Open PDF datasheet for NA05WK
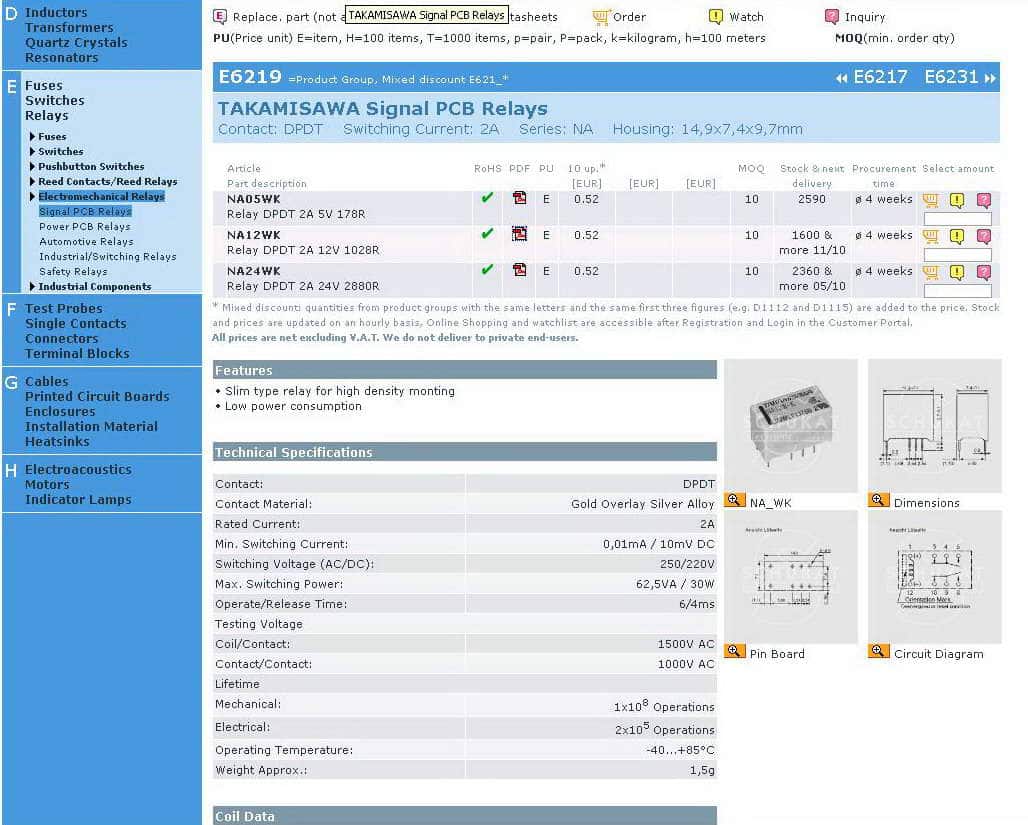 pyautogui.click(x=519, y=198)
